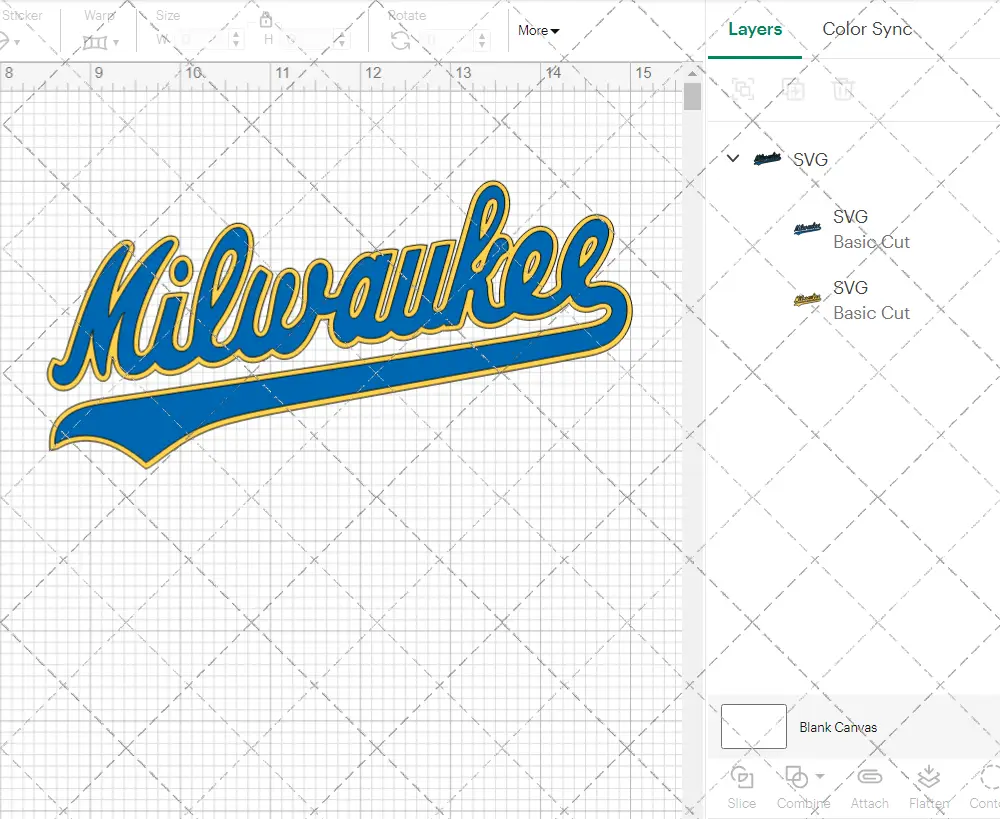This screenshot has width=1000, height=819.
Task: Select the Milwaukee logo on the canvas
Action: coord(340,325)
